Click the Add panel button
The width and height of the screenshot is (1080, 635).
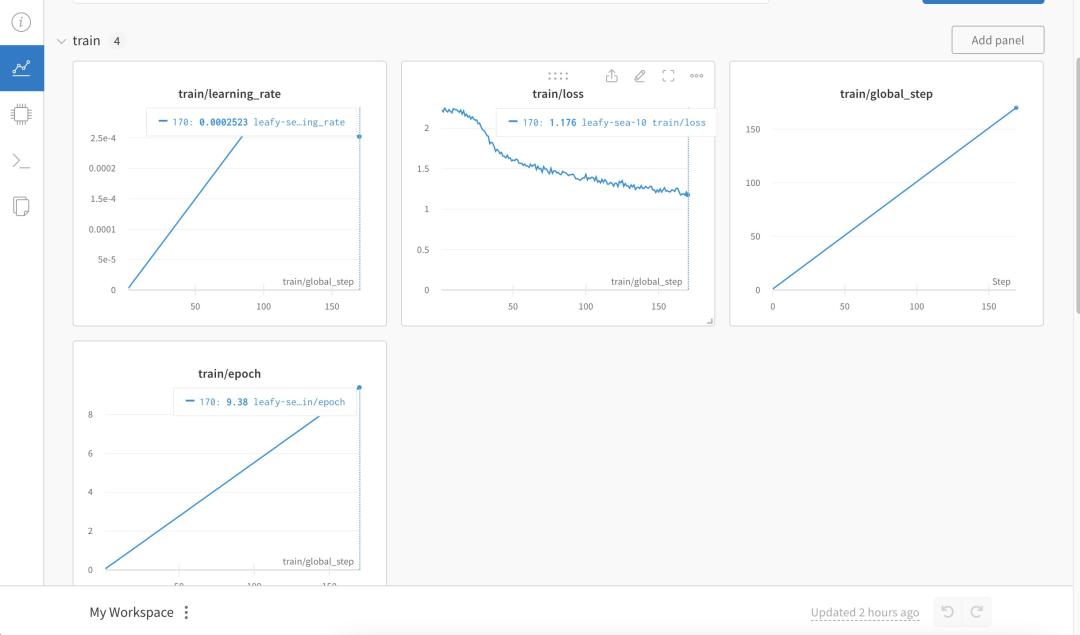tap(997, 40)
